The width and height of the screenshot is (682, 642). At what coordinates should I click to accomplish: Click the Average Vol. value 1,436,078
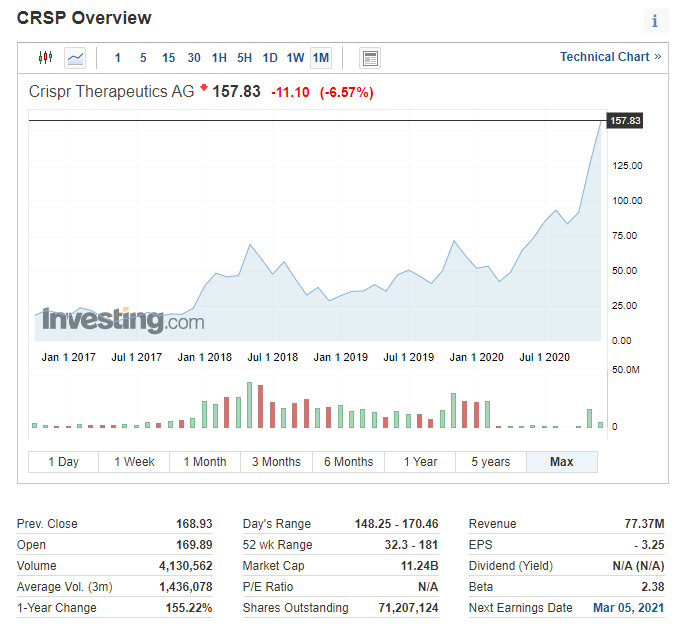186,587
